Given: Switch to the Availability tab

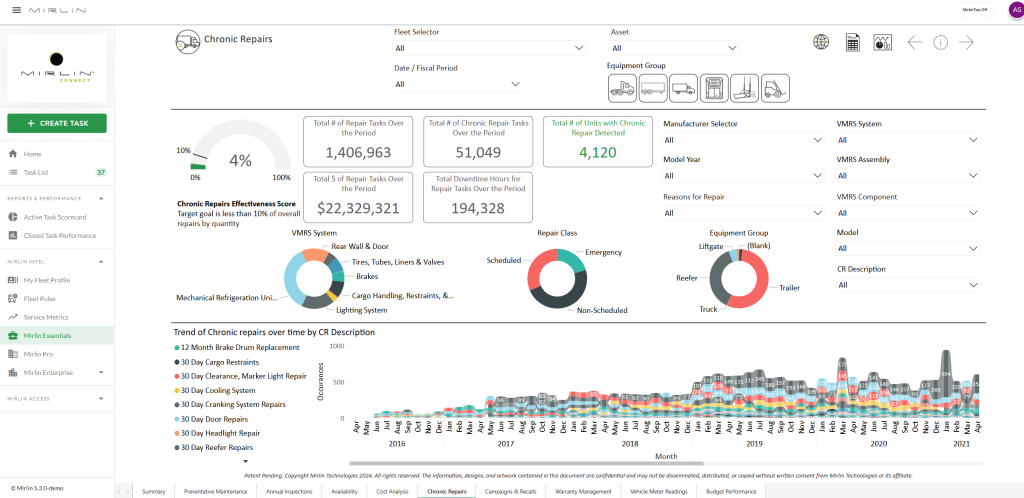Looking at the screenshot, I should pos(344,491).
